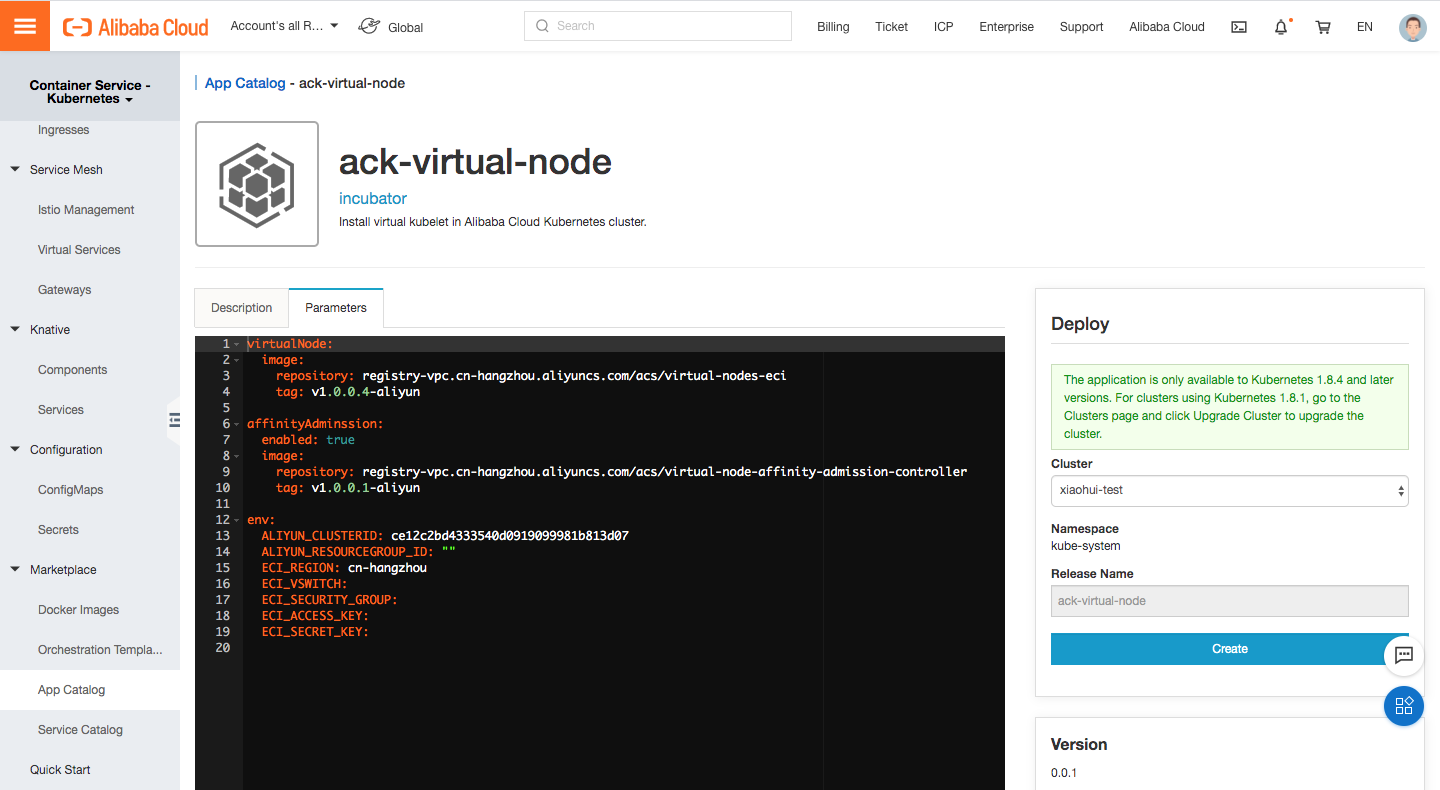1440x790 pixels.
Task: Open Ingresses in the sidebar
Action: (x=64, y=130)
